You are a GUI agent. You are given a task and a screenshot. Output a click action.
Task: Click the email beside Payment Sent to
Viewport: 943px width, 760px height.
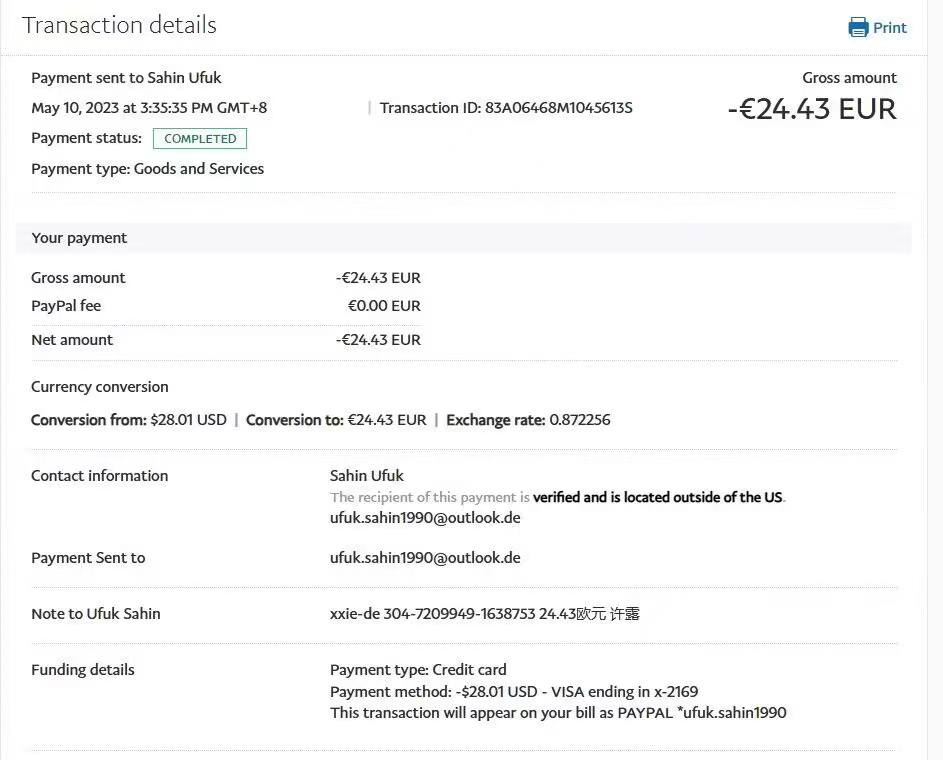click(x=425, y=558)
